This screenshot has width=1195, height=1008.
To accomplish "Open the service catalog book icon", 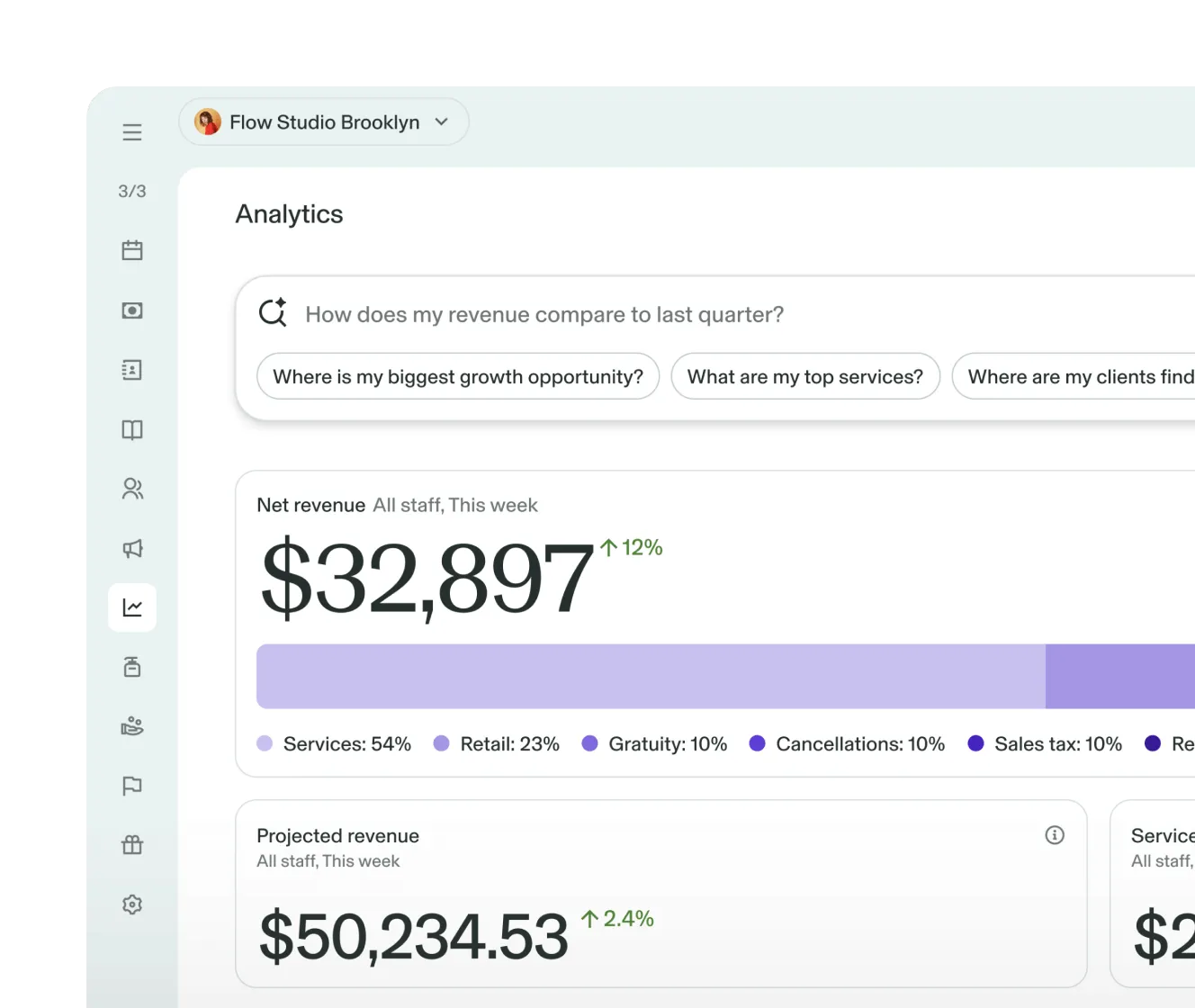I will [132, 429].
